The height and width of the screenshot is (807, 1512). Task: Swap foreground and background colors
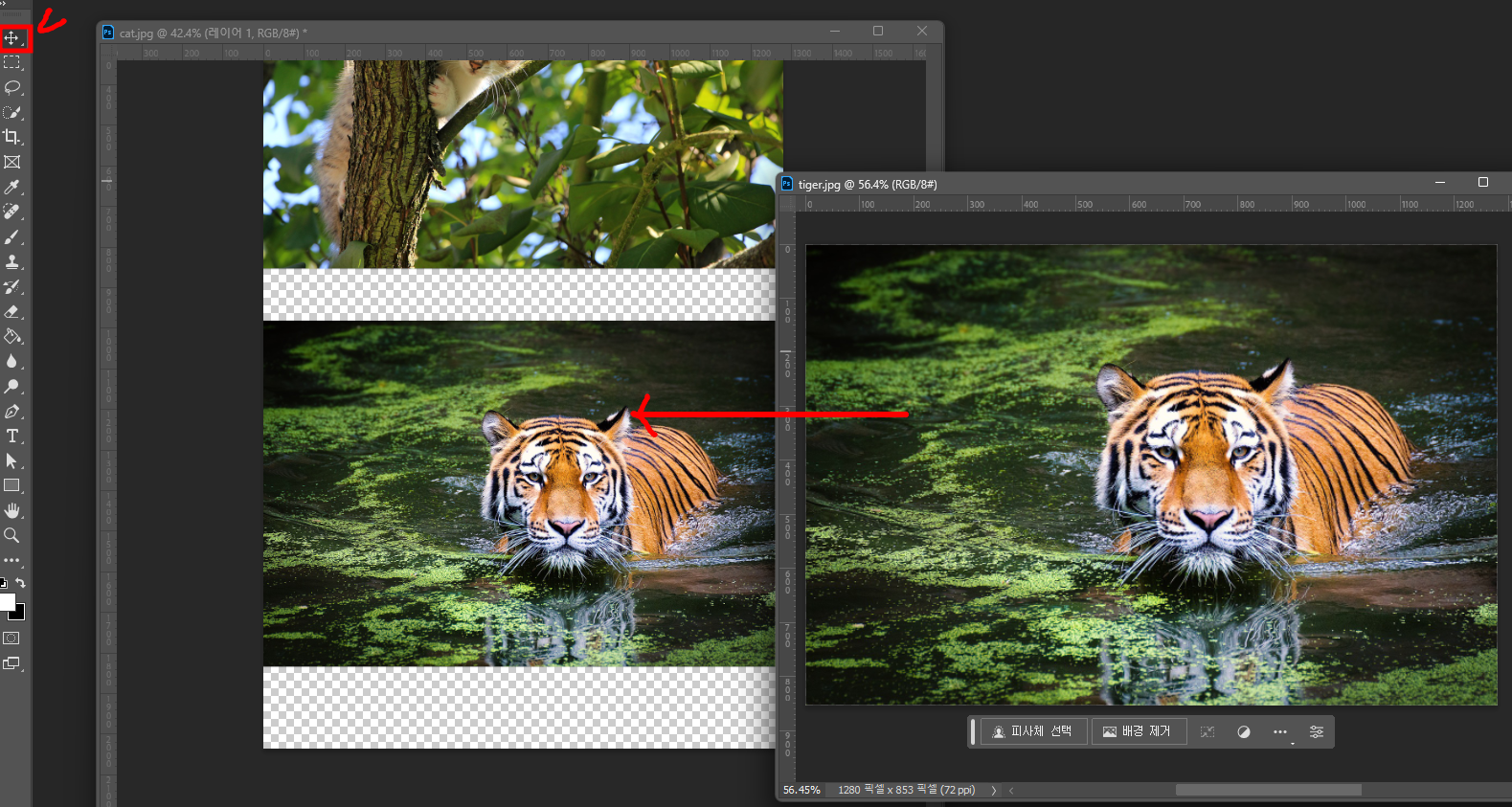coord(20,582)
